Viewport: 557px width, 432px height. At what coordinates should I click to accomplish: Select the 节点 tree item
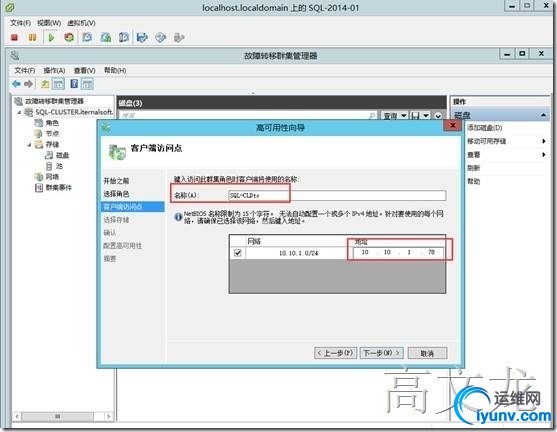[x=52, y=134]
